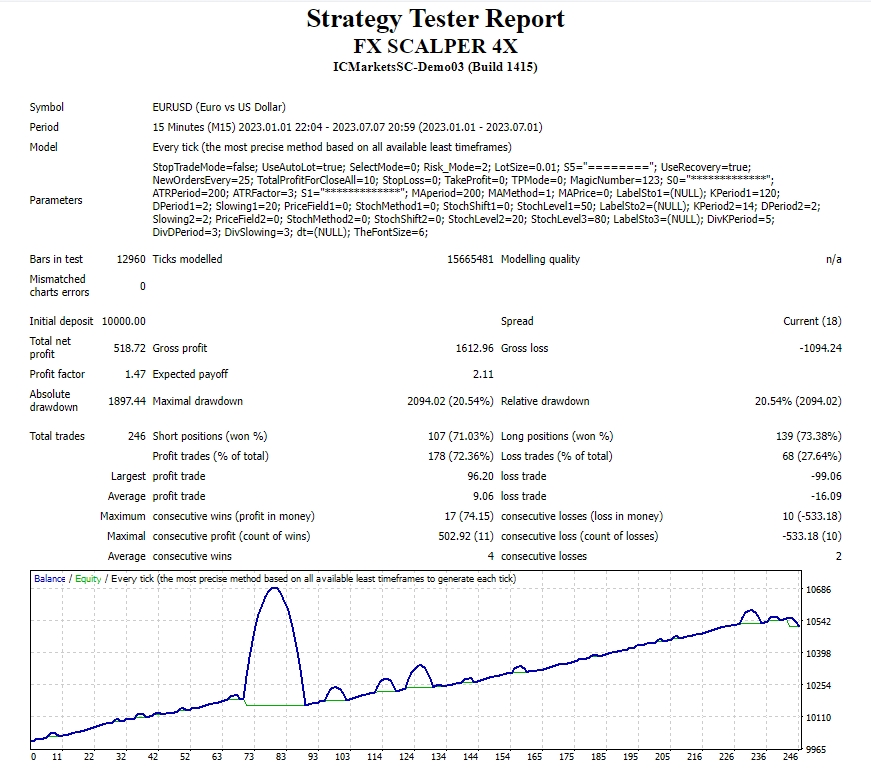Screen dimensions: 871x769
Task: Select the profit trades value '178 (72.36%)'
Action: click(460, 456)
